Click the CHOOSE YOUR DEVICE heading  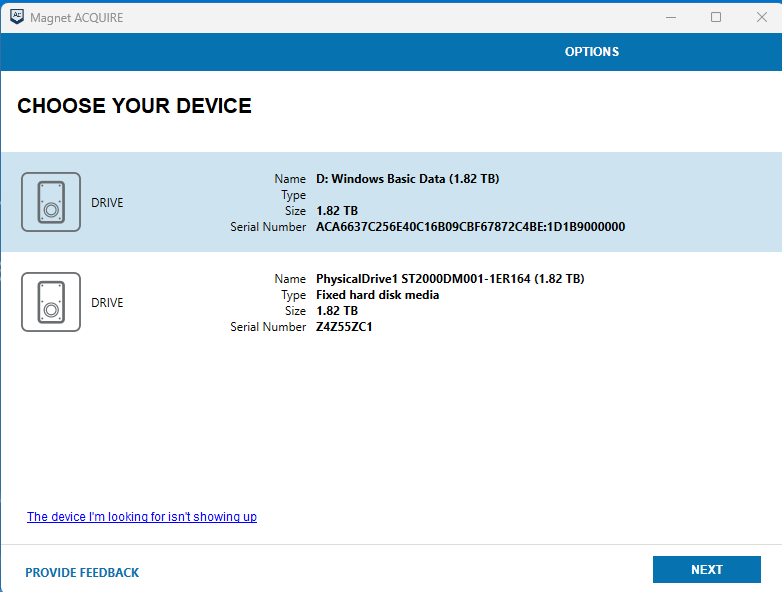point(134,106)
